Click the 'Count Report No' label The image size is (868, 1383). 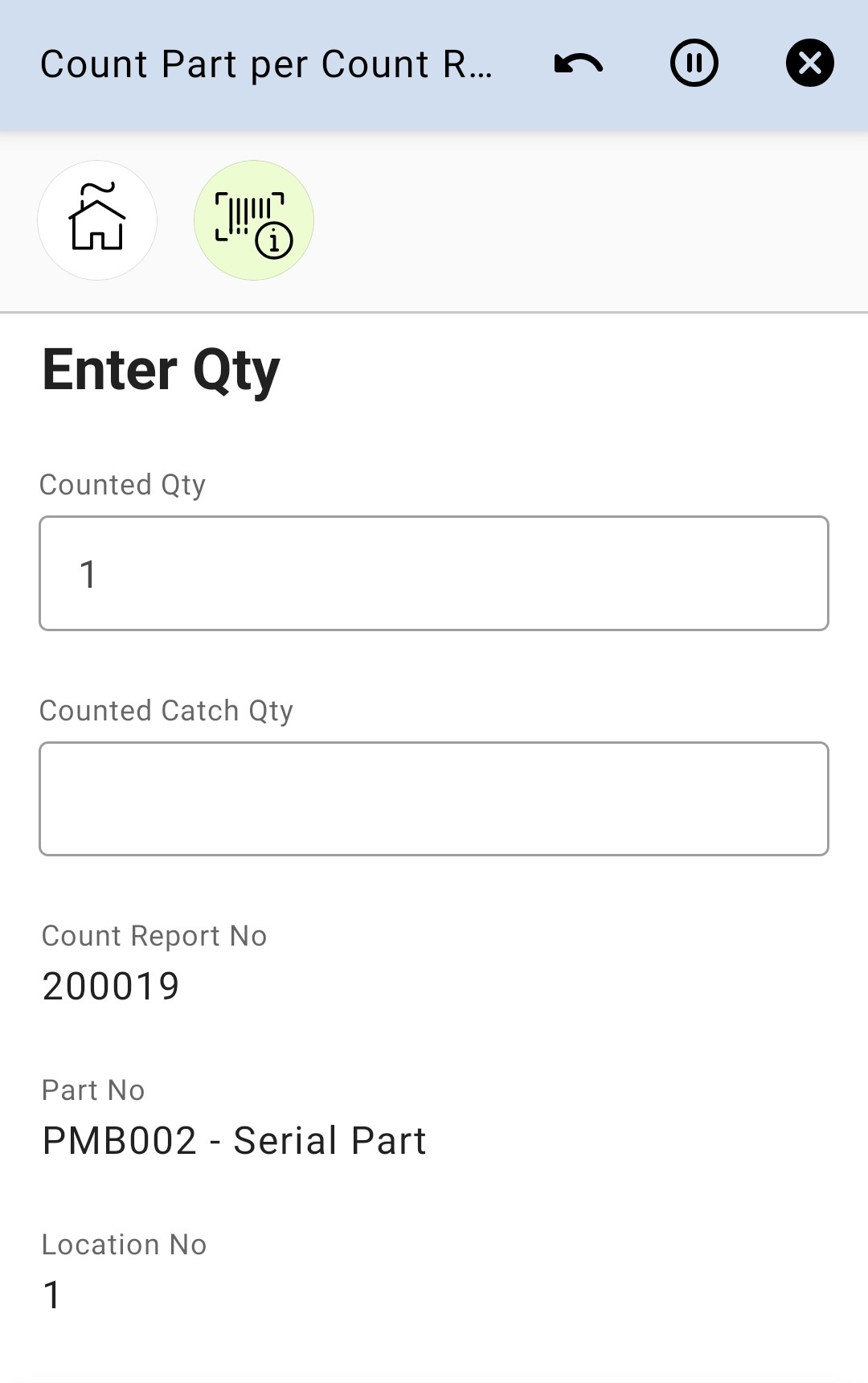pos(154,936)
